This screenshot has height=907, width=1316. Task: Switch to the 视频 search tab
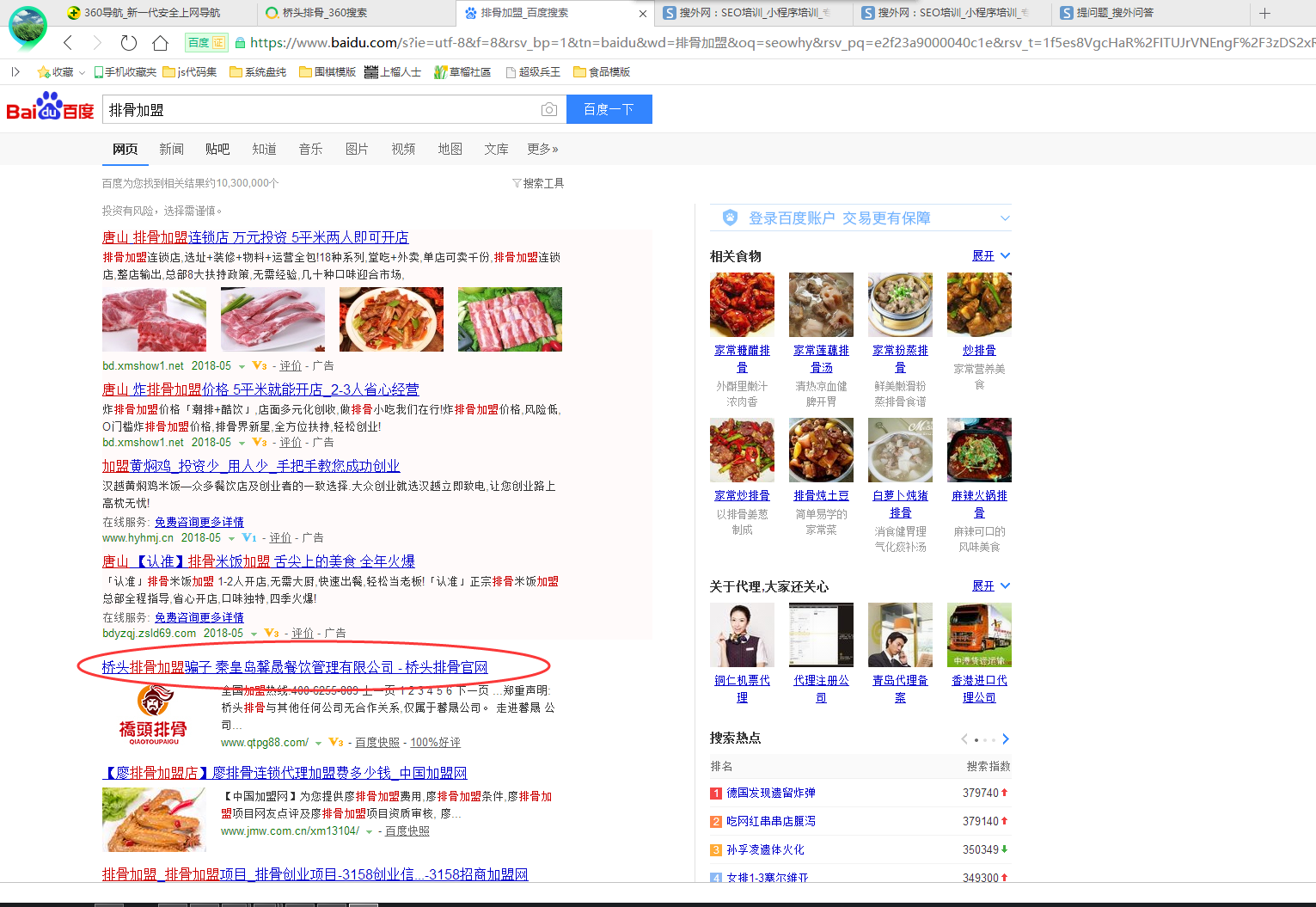point(403,150)
